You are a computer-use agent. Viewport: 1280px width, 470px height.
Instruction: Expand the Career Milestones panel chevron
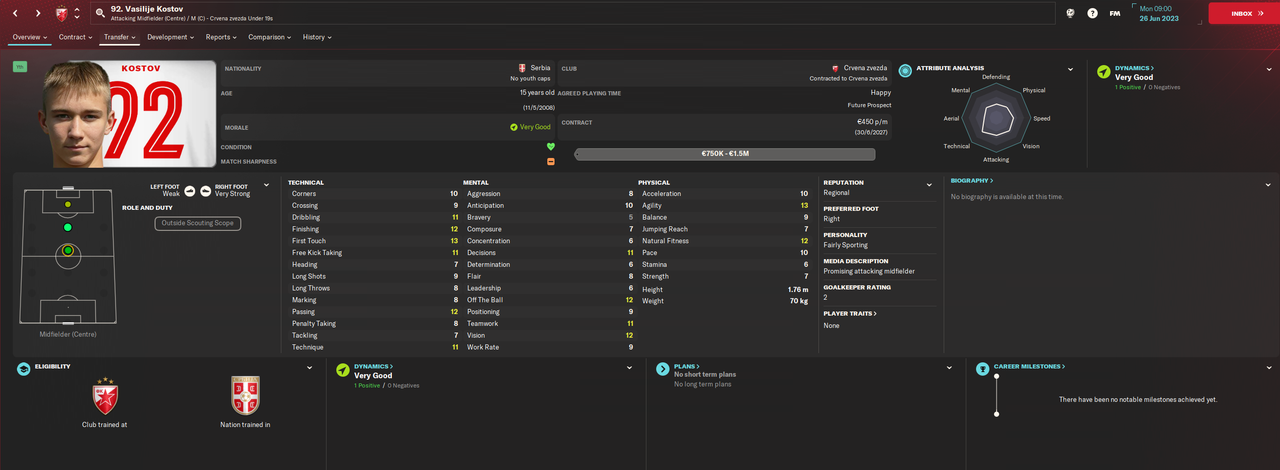click(1267, 368)
